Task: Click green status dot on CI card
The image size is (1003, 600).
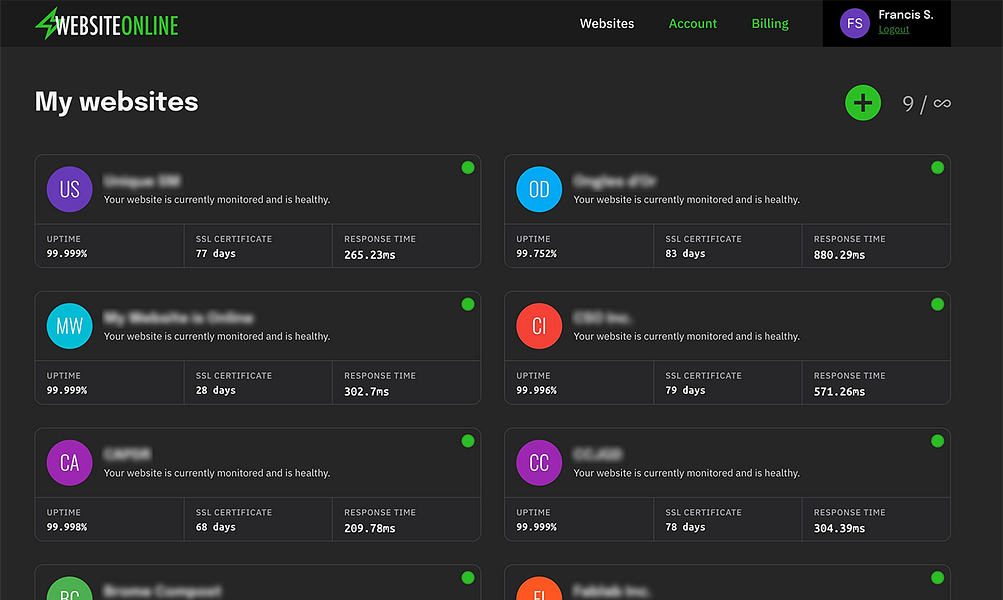Action: (938, 304)
